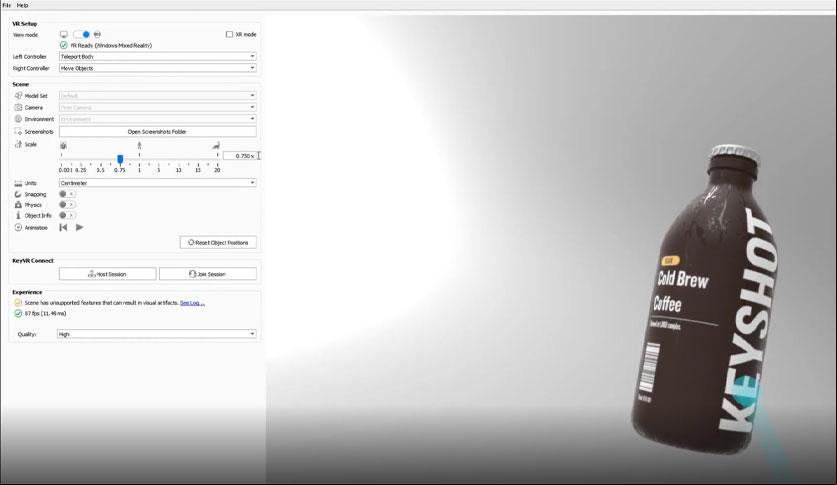Click the dinosaur scale icon
Viewport: 837px width, 485px height.
pyautogui.click(x=216, y=146)
